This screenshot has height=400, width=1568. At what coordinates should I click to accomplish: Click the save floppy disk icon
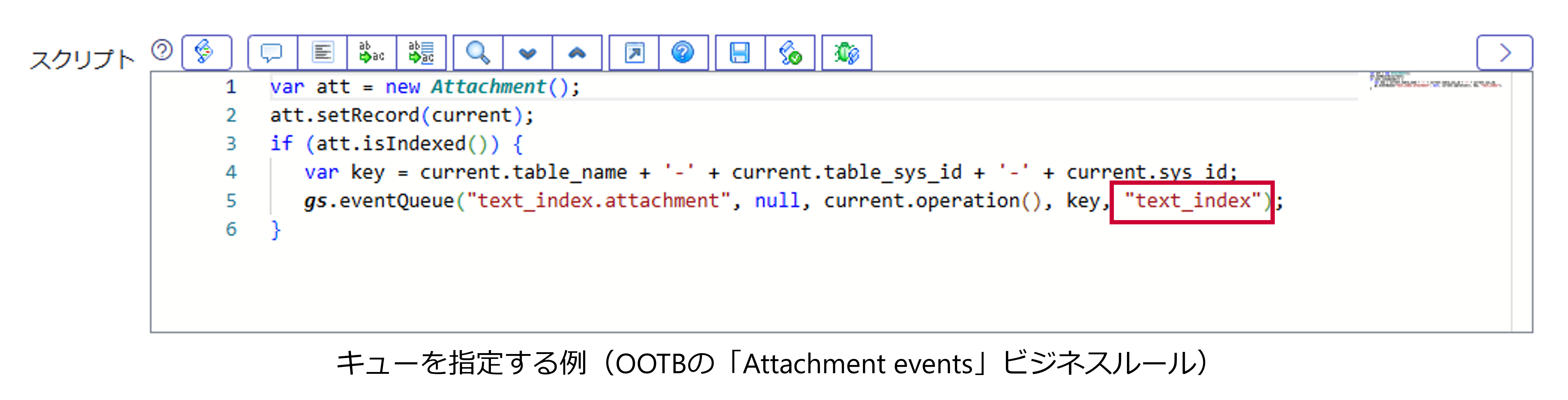[x=739, y=53]
